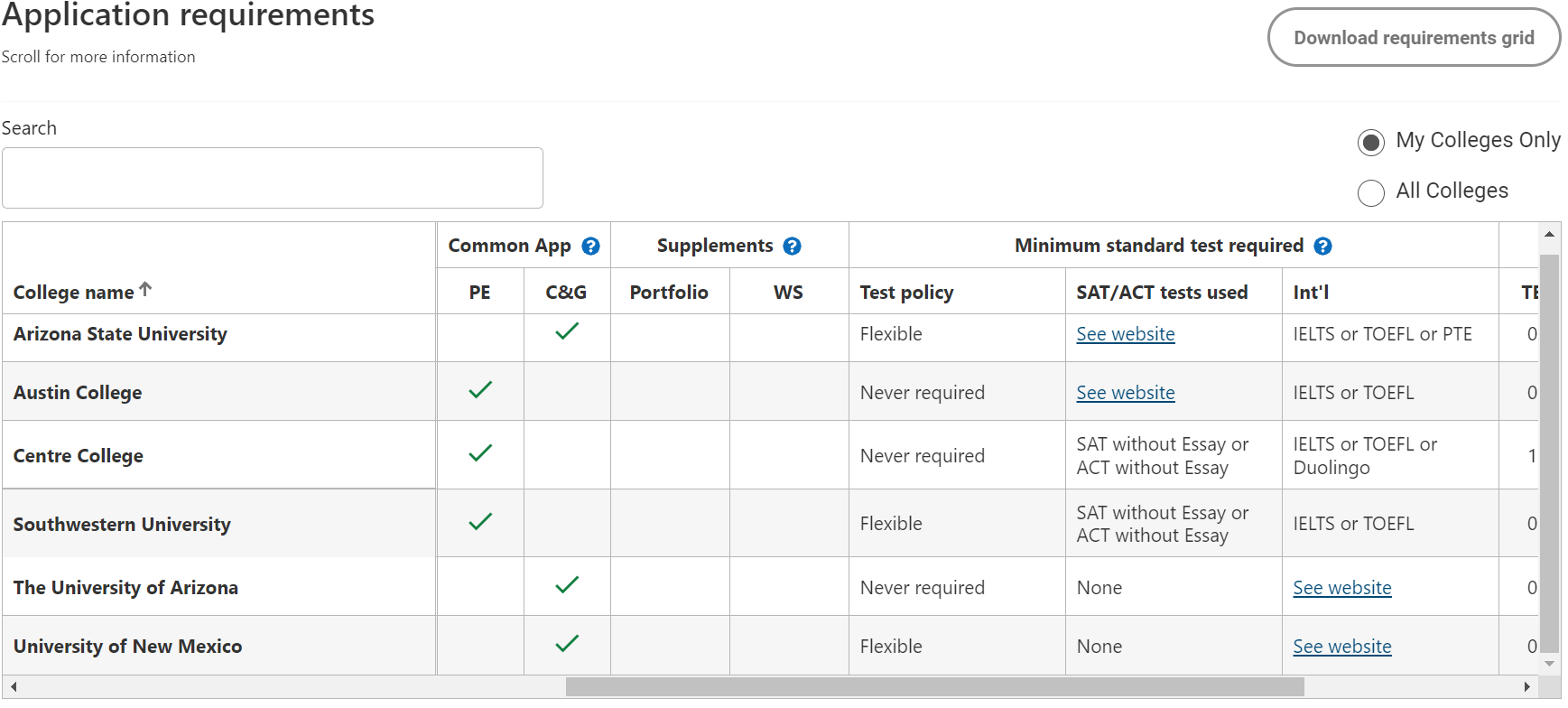Click the WS column header
Image resolution: width=1568 pixels, height=708 pixels.
pos(788,293)
